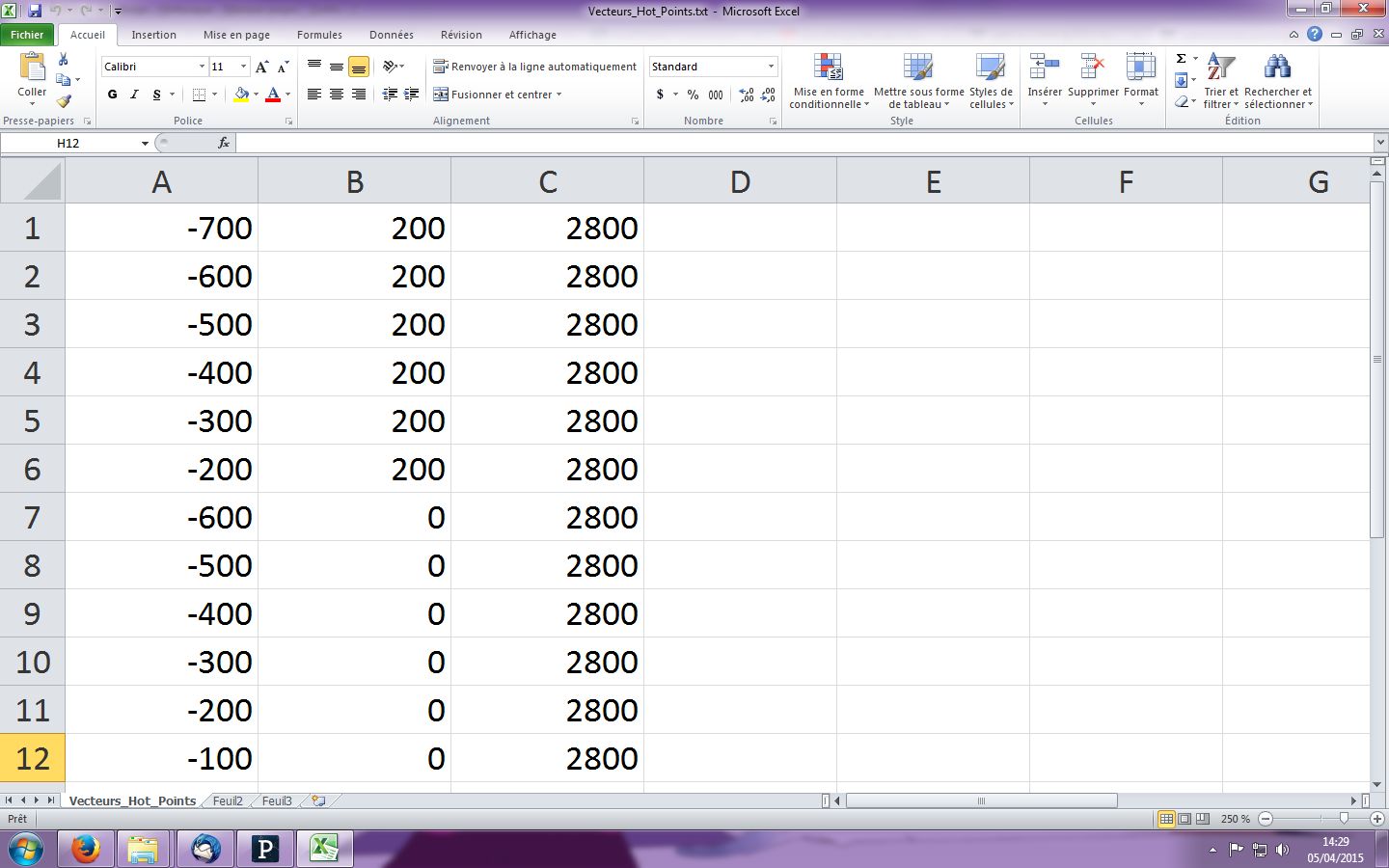Switch to the Formules ribbon tab
The image size is (1389, 868).
pyautogui.click(x=319, y=35)
